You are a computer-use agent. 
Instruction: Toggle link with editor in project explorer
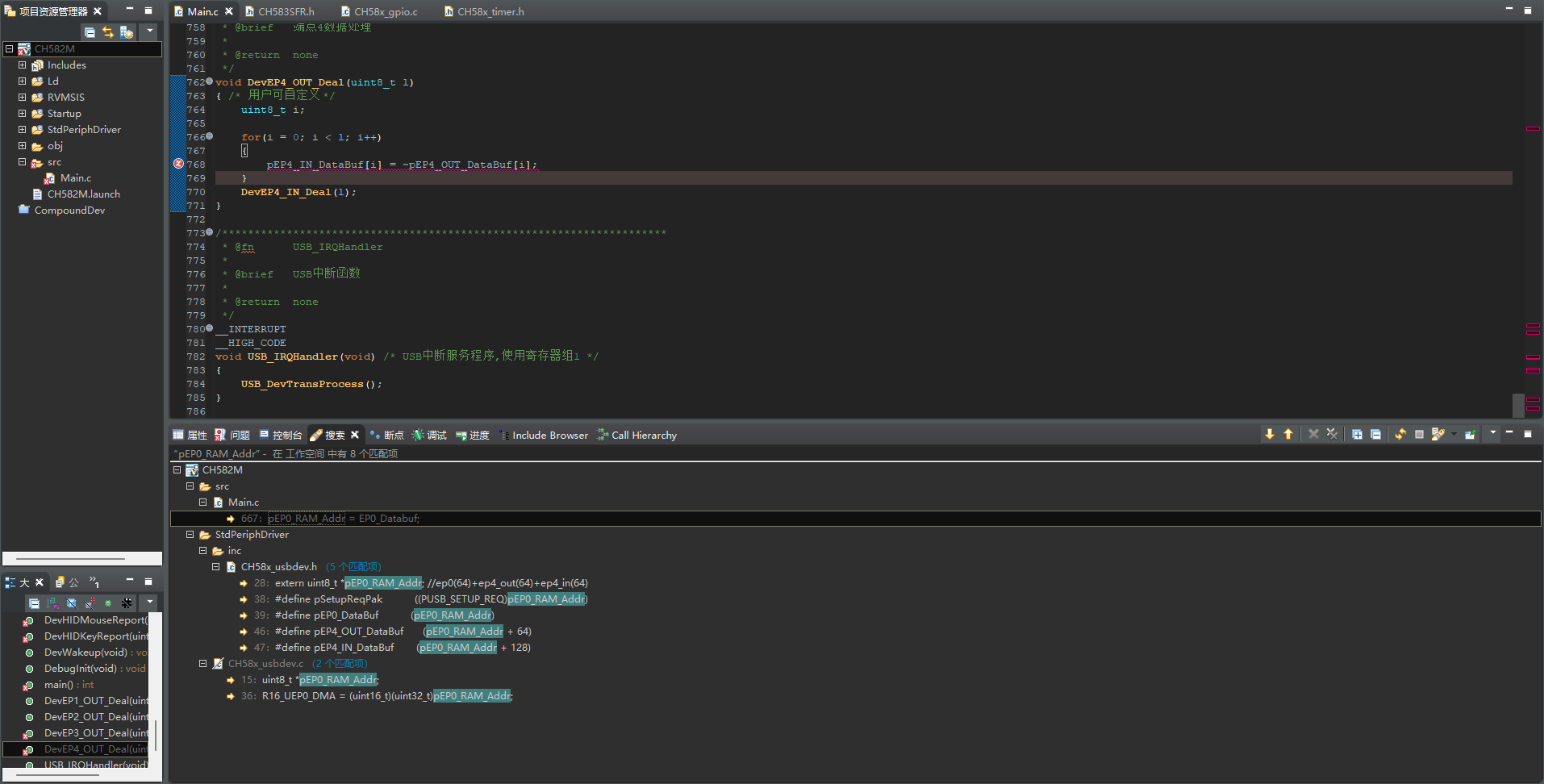pyautogui.click(x=108, y=32)
